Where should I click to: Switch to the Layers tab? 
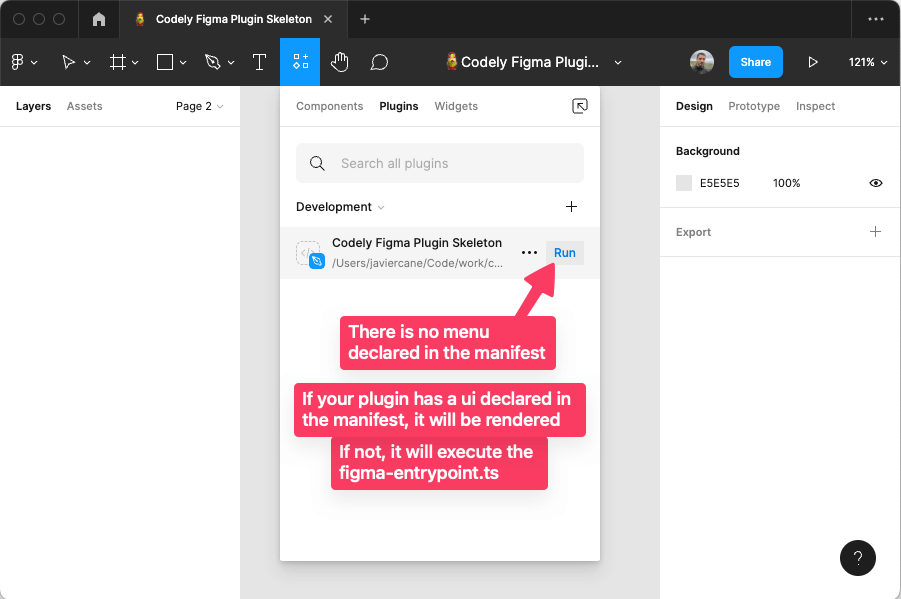33,106
